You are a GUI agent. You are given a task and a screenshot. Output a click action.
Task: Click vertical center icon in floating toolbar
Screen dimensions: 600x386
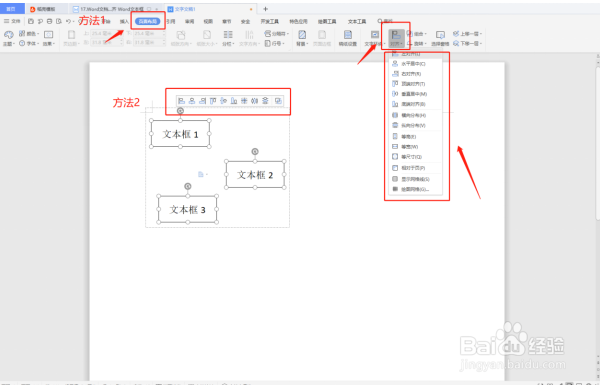pos(223,101)
